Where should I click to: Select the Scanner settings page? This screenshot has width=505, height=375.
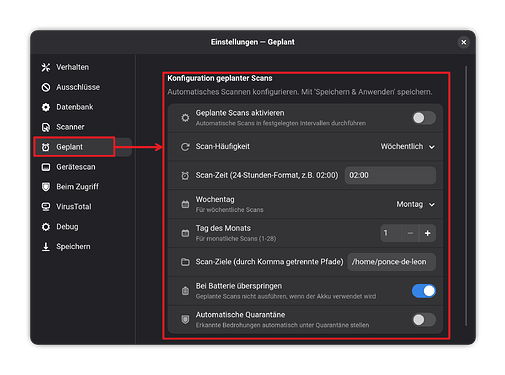[x=83, y=127]
